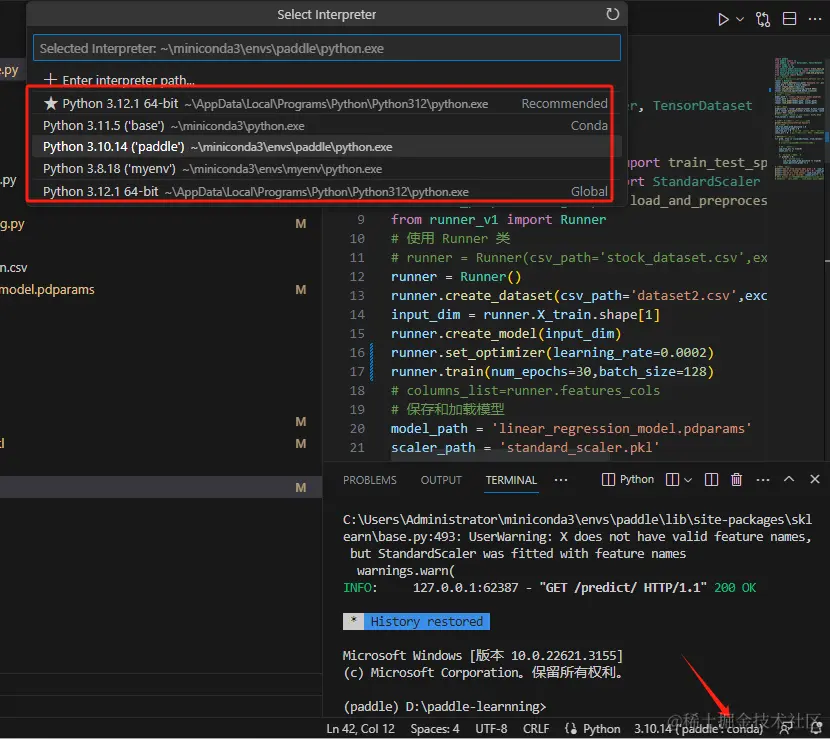Select Python 3.11.5 base conda interpreter

(x=326, y=126)
